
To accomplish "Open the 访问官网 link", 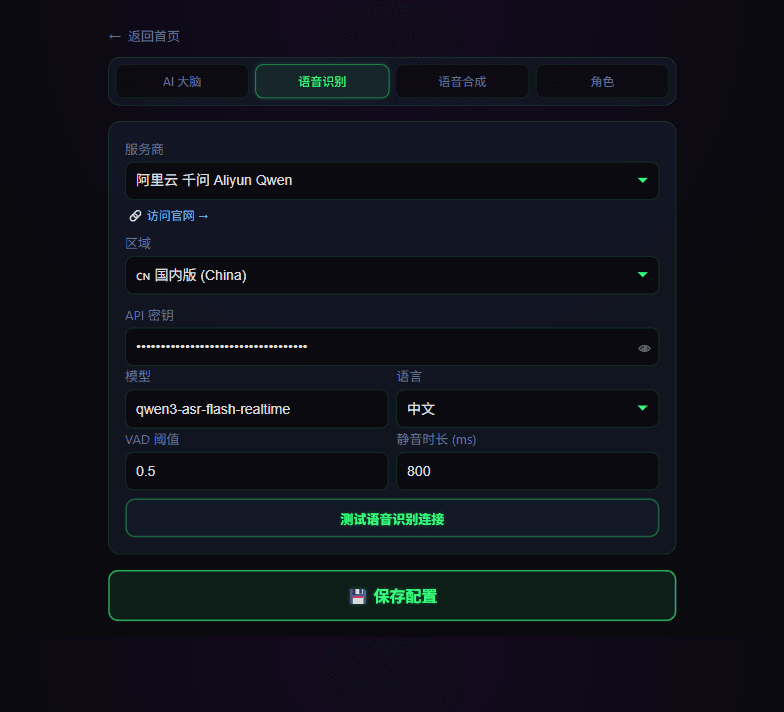I will pos(178,216).
